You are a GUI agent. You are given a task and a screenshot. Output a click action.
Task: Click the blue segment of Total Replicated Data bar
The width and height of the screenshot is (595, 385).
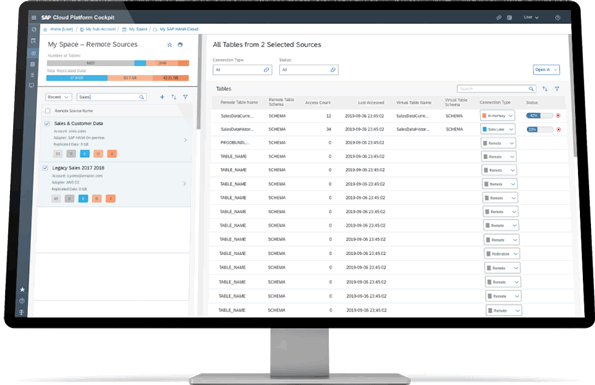point(77,78)
